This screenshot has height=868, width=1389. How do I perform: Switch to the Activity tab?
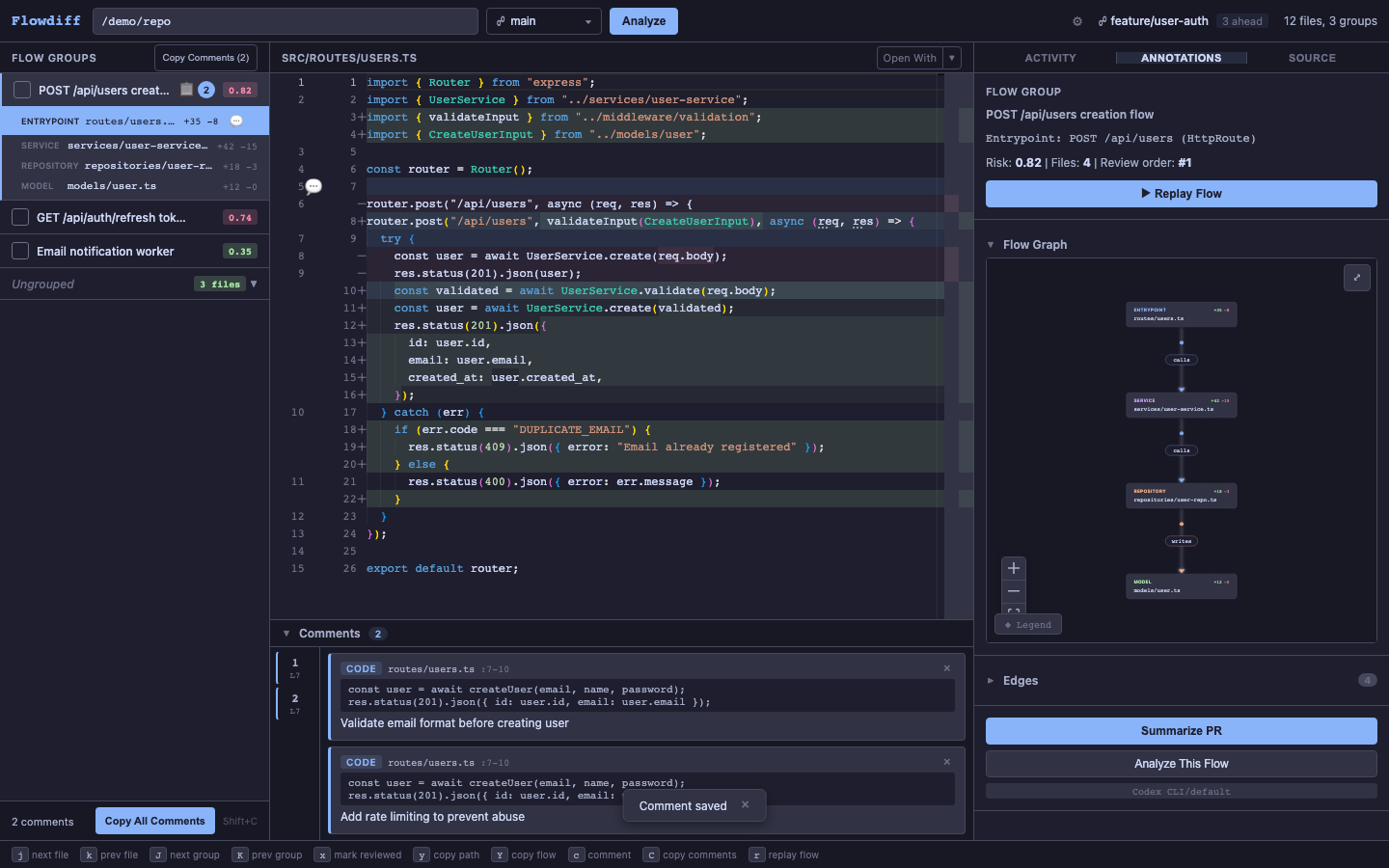pos(1050,58)
